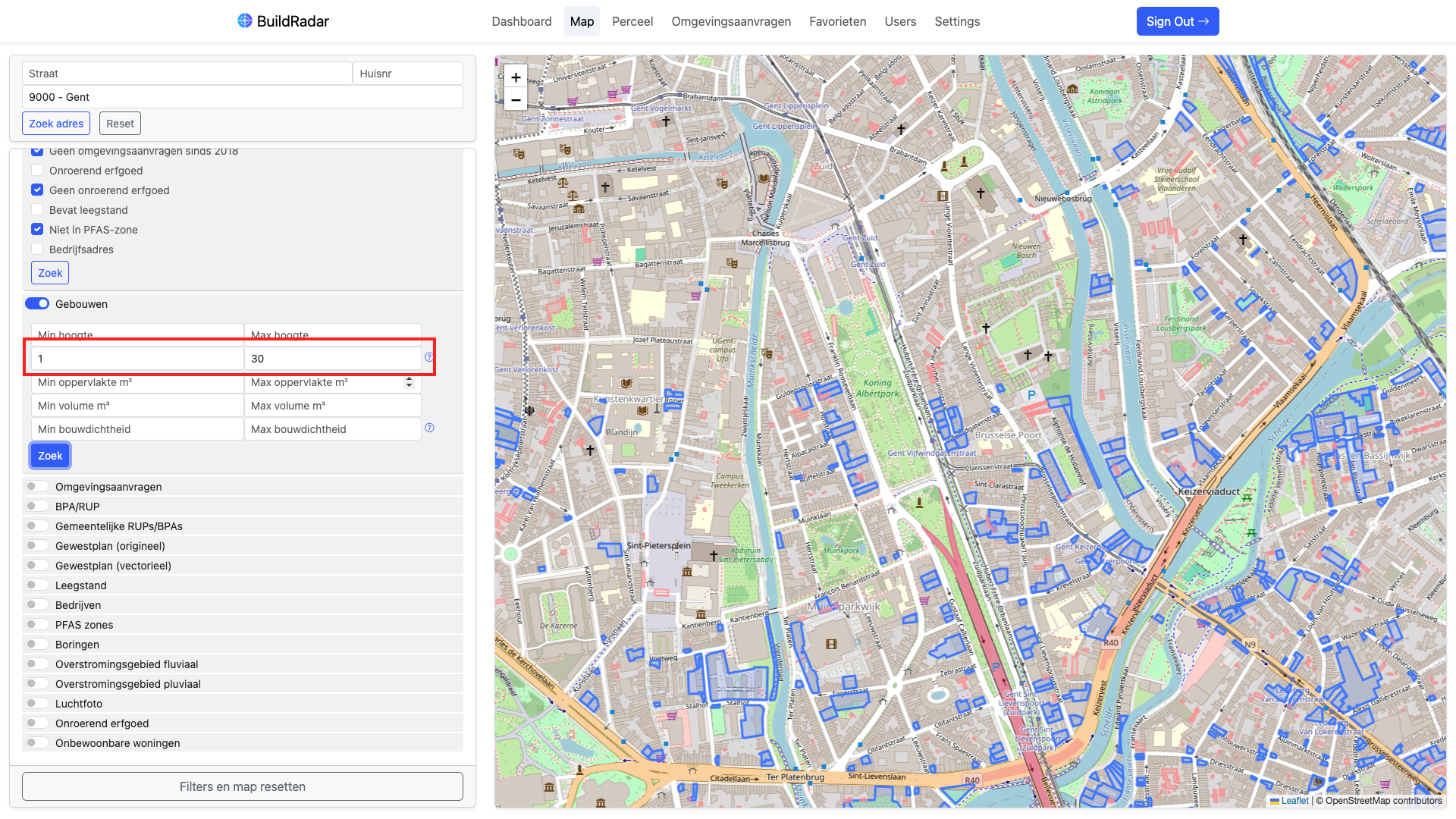Disable the Gebouwen layer toggle

(37, 304)
